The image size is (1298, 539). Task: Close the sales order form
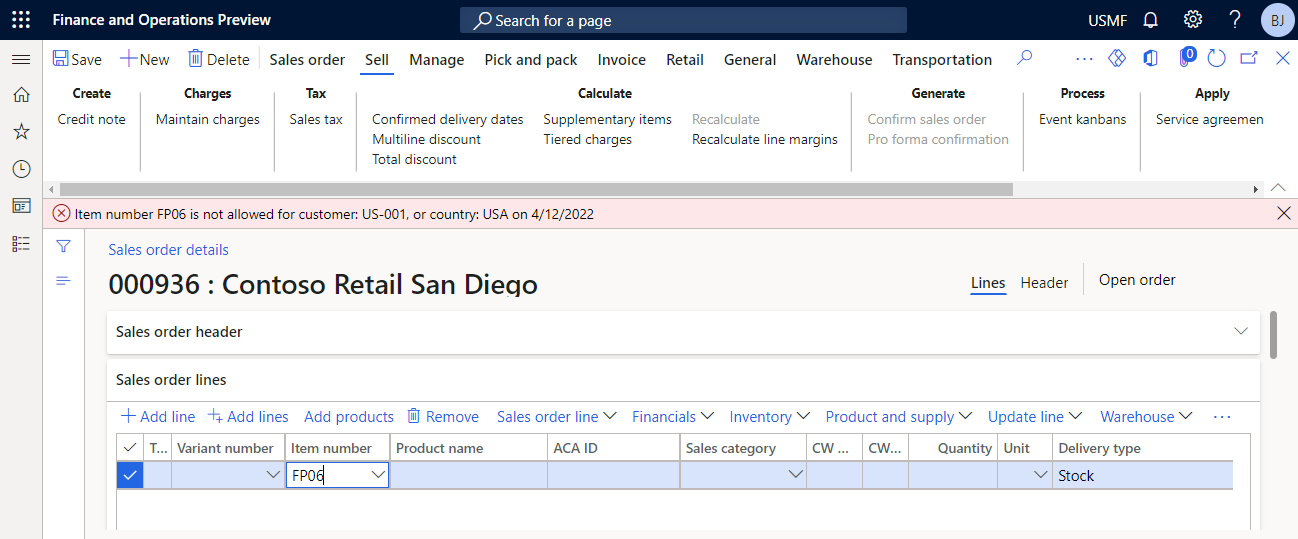coord(1283,59)
